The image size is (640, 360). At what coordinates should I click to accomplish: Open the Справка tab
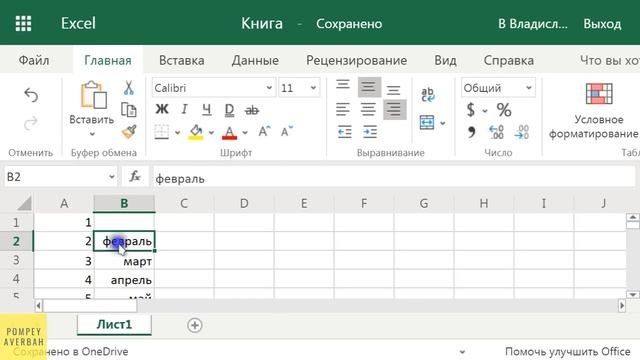[509, 60]
